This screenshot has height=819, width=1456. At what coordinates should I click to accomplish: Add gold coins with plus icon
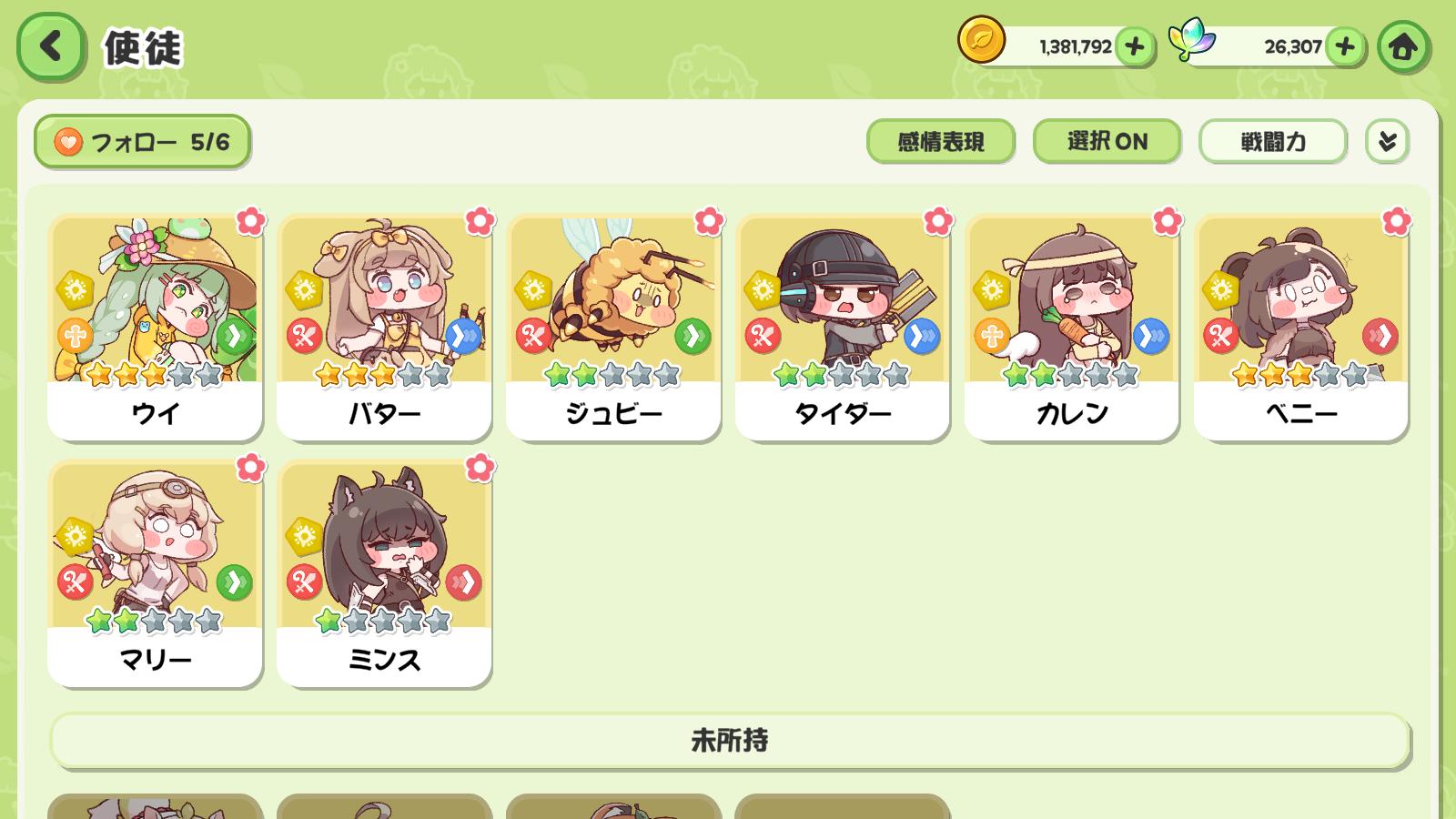(1134, 46)
